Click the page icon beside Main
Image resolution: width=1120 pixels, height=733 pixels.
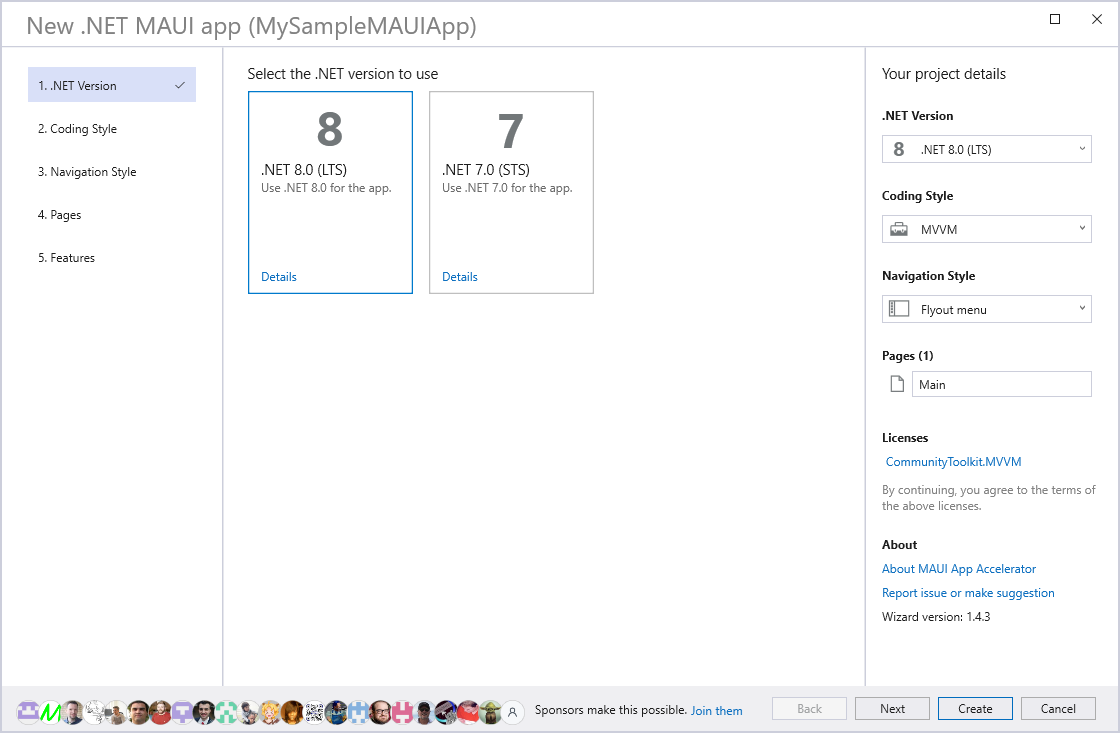pos(897,384)
